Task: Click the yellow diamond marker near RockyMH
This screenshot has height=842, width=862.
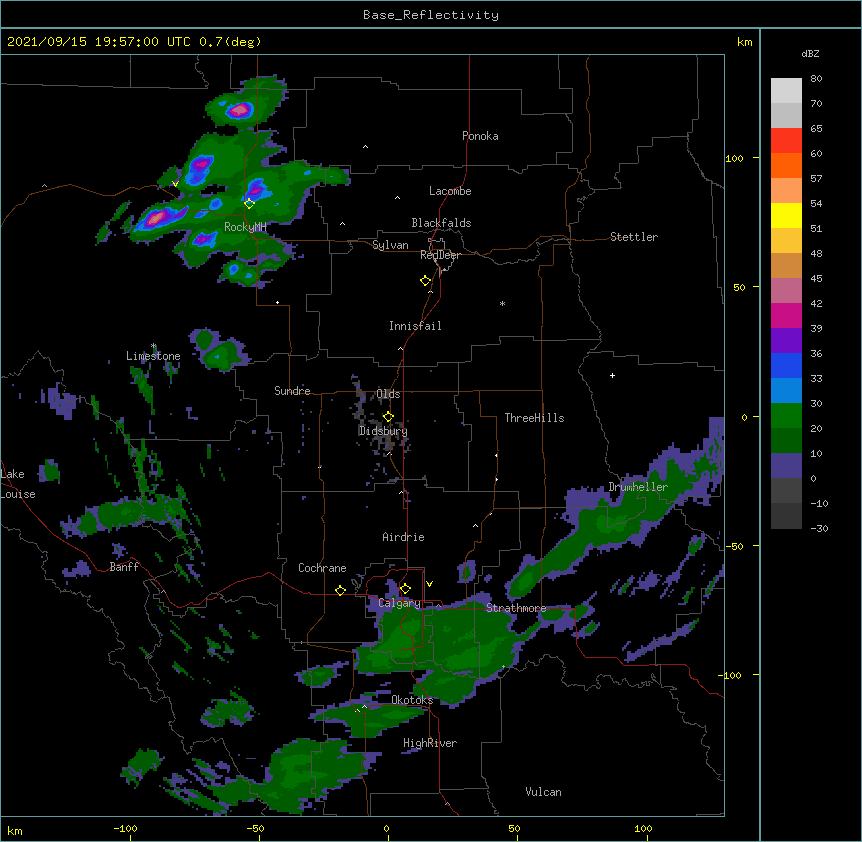Action: pos(249,203)
